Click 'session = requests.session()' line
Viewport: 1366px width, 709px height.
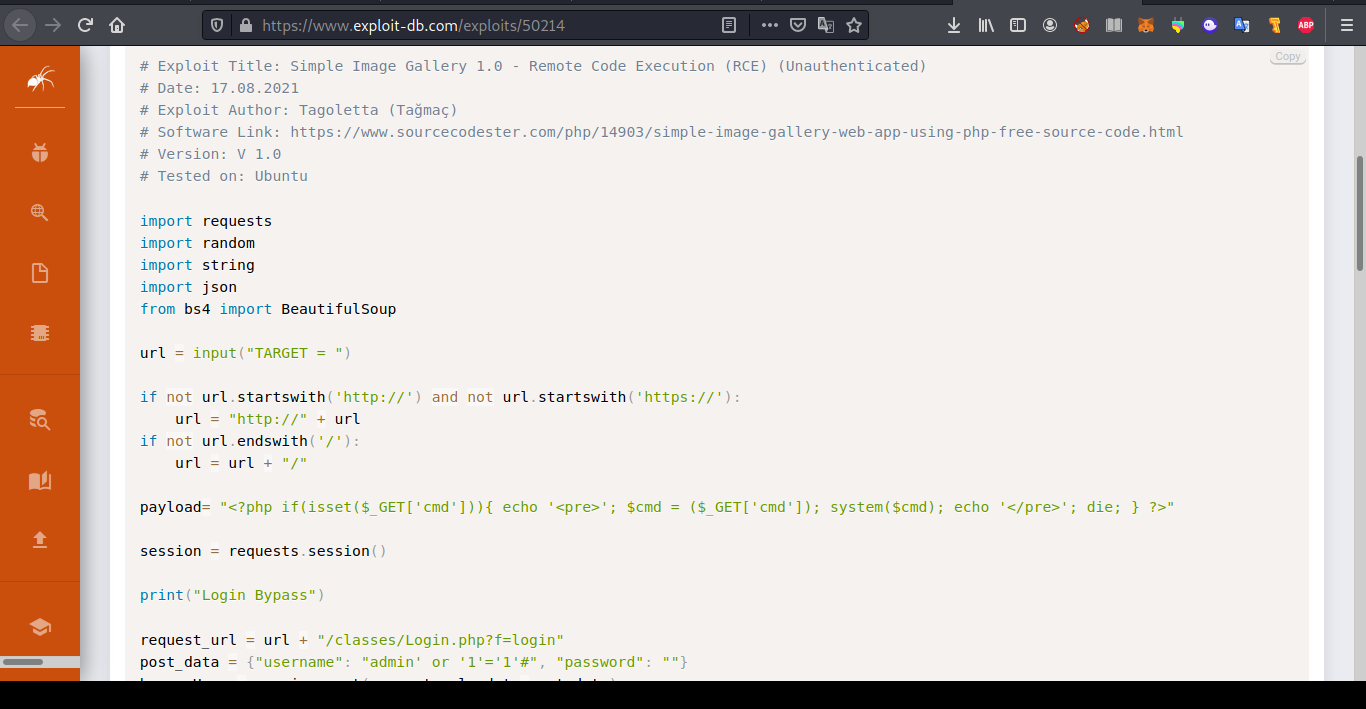(263, 551)
